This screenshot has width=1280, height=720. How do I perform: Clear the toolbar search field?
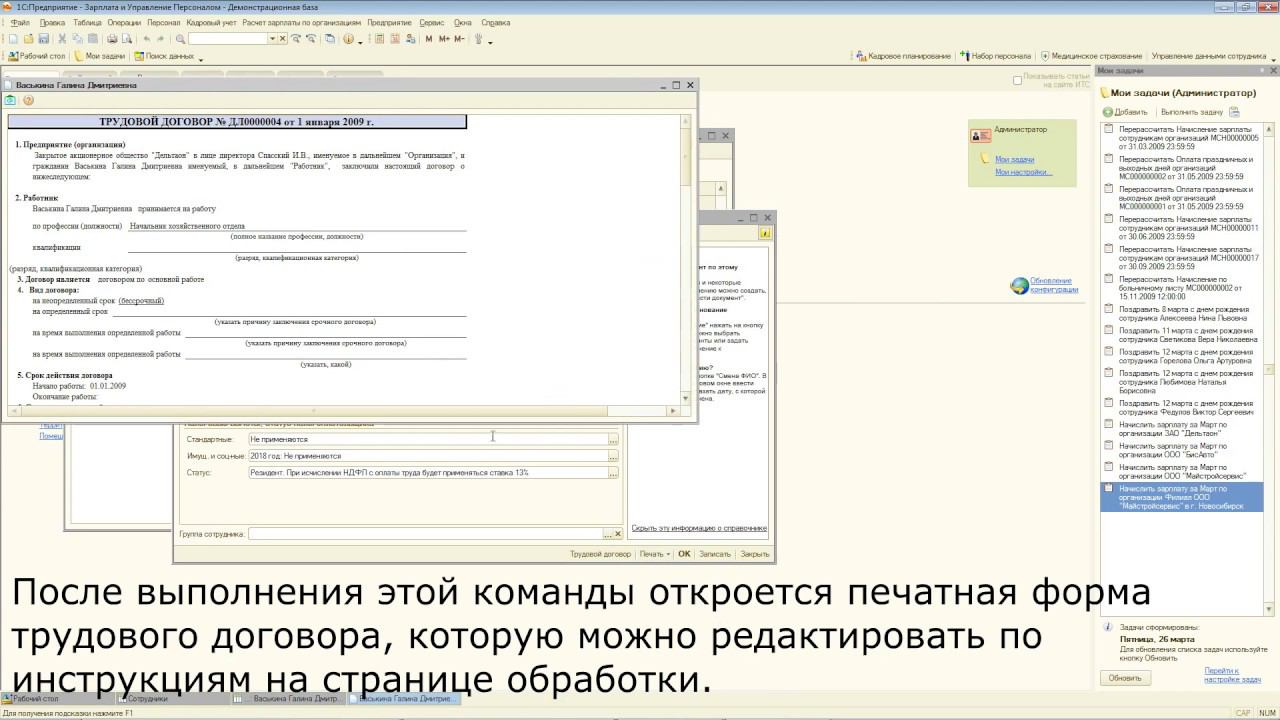pyautogui.click(x=283, y=39)
